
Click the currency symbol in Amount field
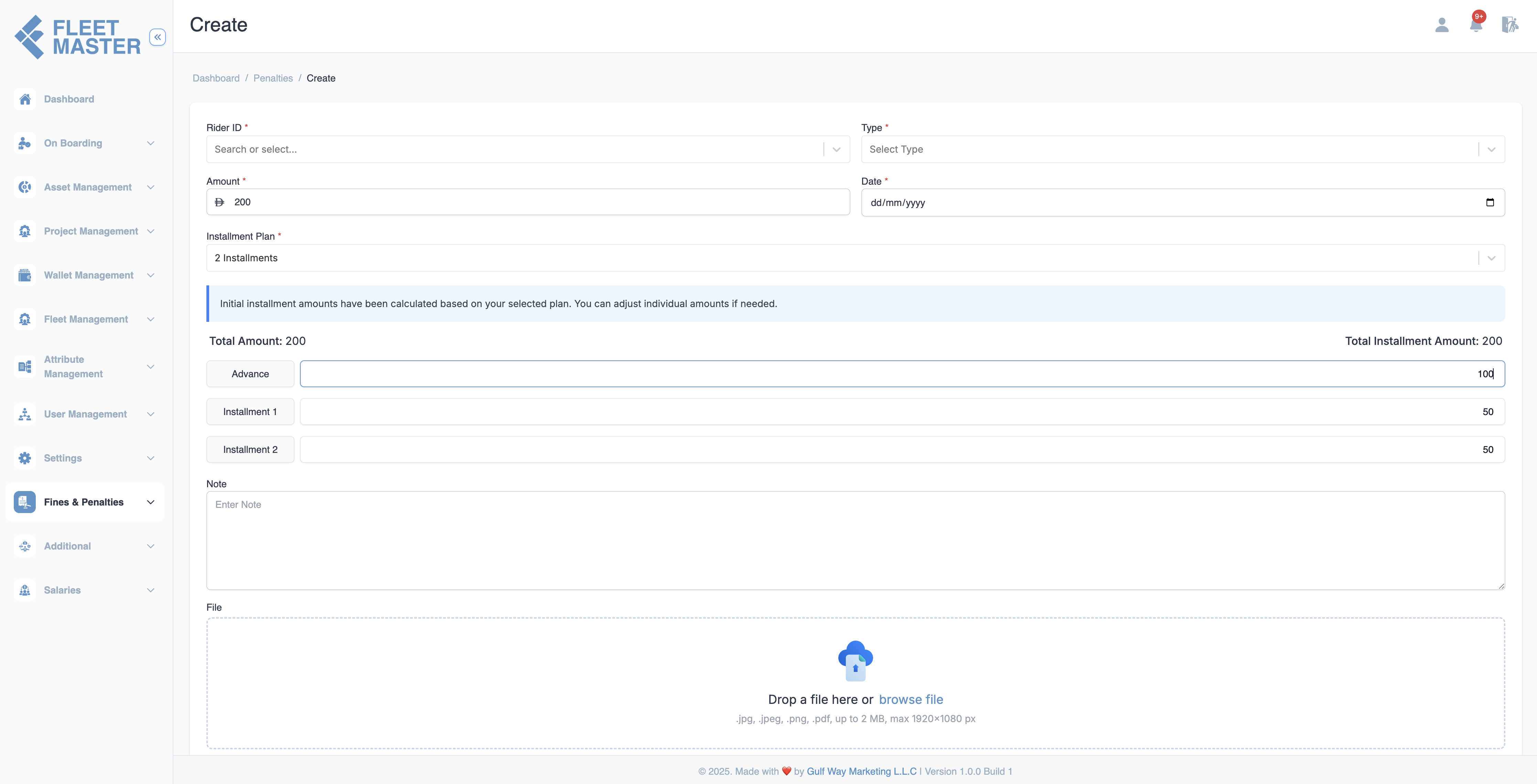click(x=219, y=202)
